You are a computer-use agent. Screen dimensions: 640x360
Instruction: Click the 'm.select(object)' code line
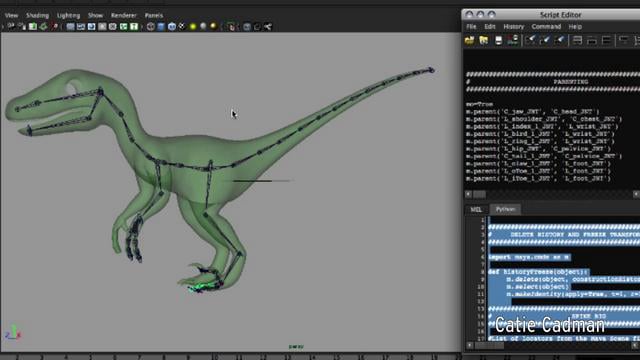click(538, 287)
